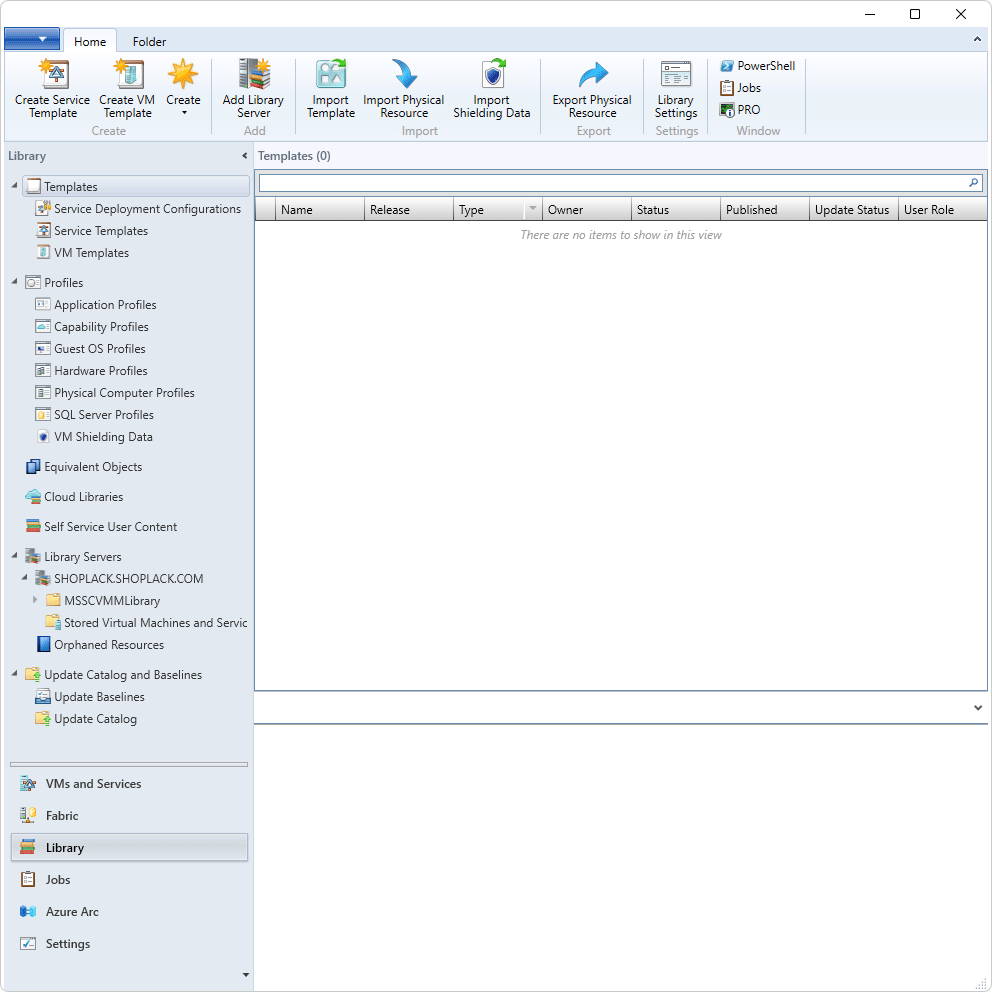Collapse the Library navigation pane arrow

click(x=244, y=156)
